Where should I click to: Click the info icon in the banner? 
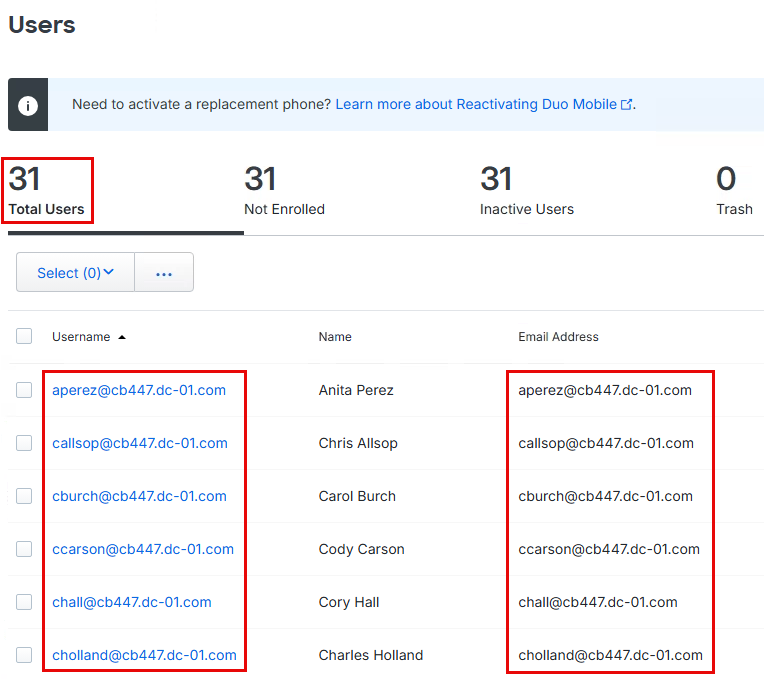pos(28,105)
